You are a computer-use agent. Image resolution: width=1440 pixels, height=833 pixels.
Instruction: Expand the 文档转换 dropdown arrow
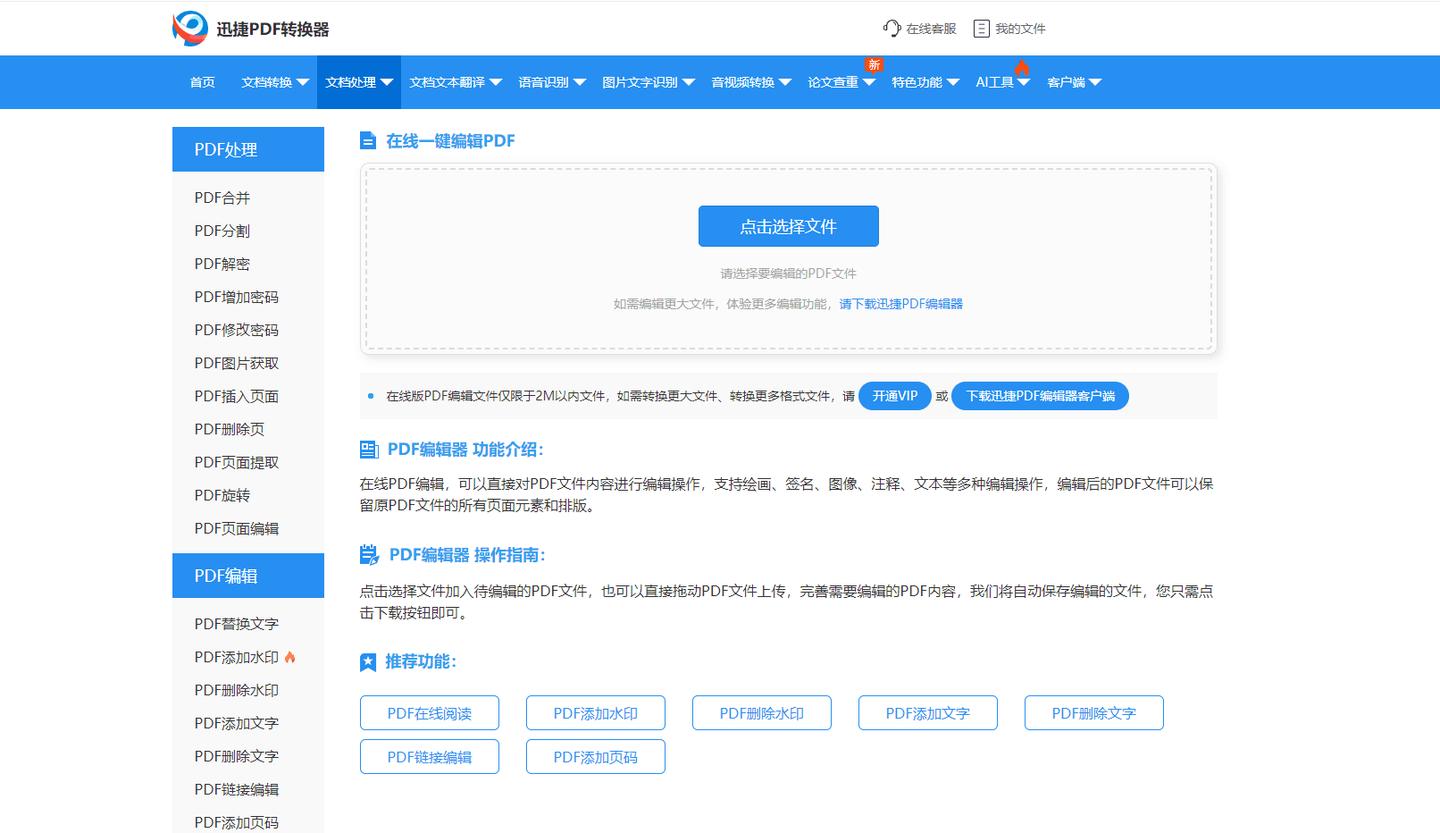302,83
